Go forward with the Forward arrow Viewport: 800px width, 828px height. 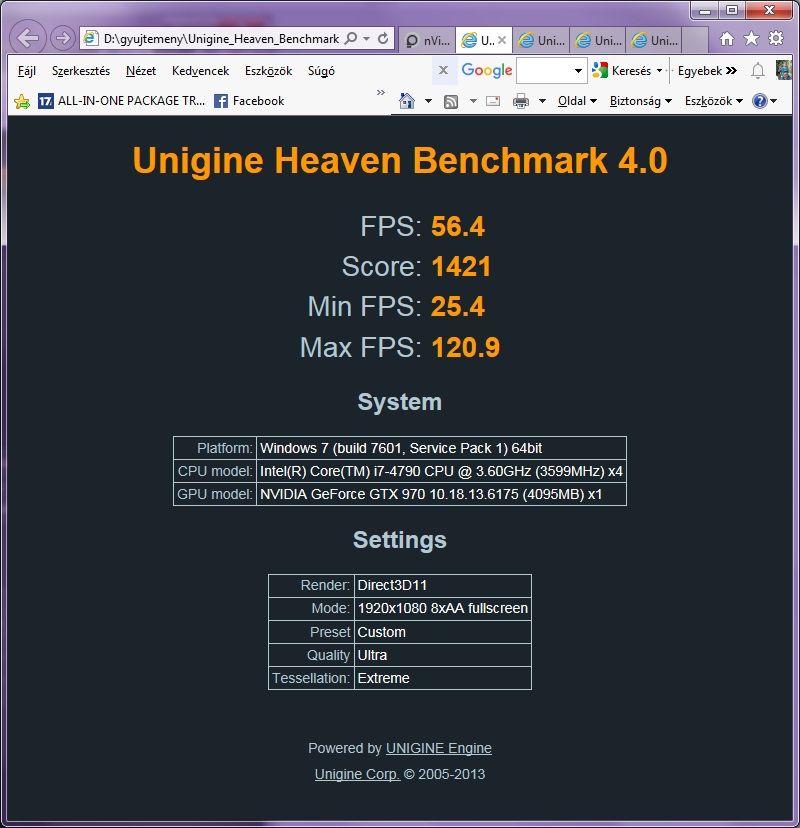click(x=63, y=38)
